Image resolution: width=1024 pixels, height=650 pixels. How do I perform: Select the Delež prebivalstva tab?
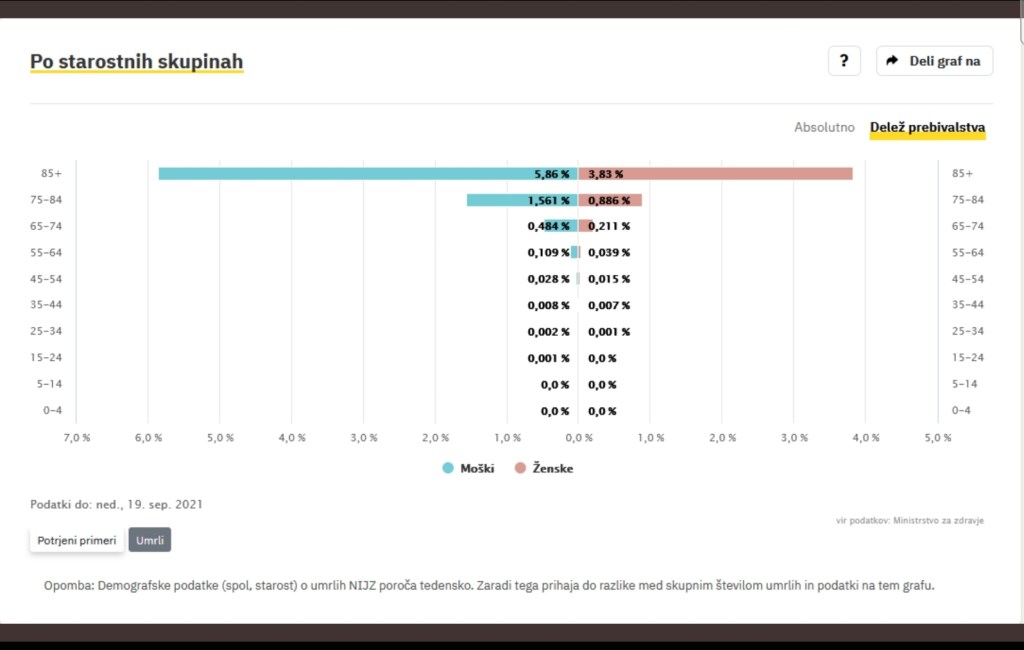927,128
